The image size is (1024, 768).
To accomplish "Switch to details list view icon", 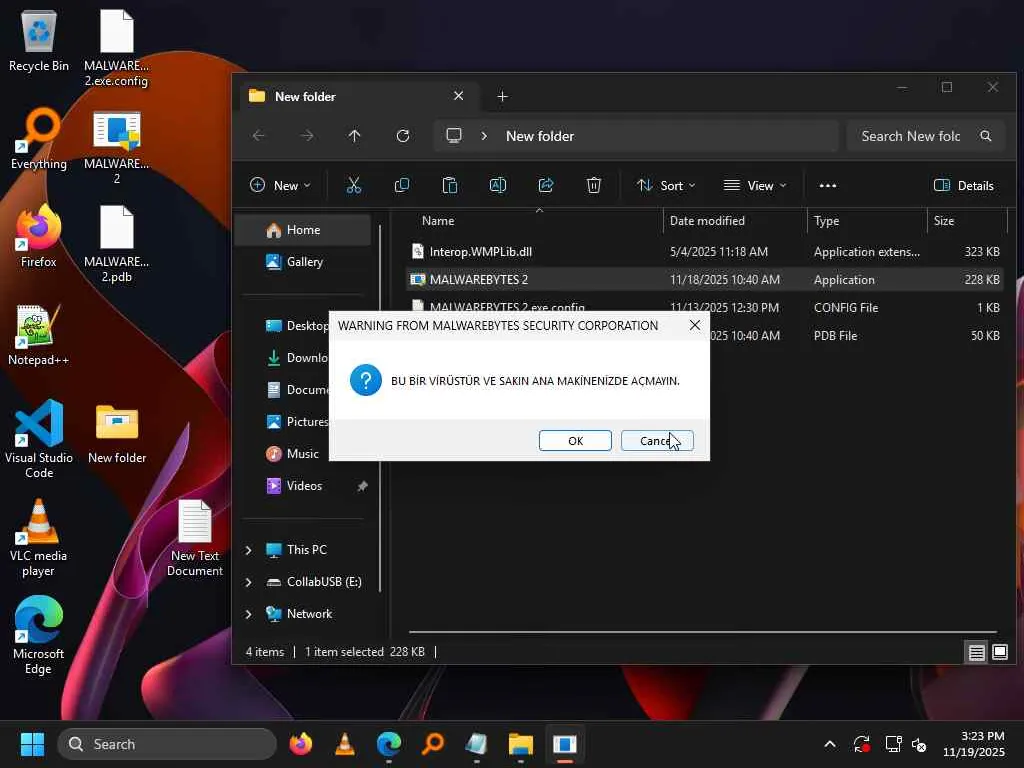I will coord(976,652).
